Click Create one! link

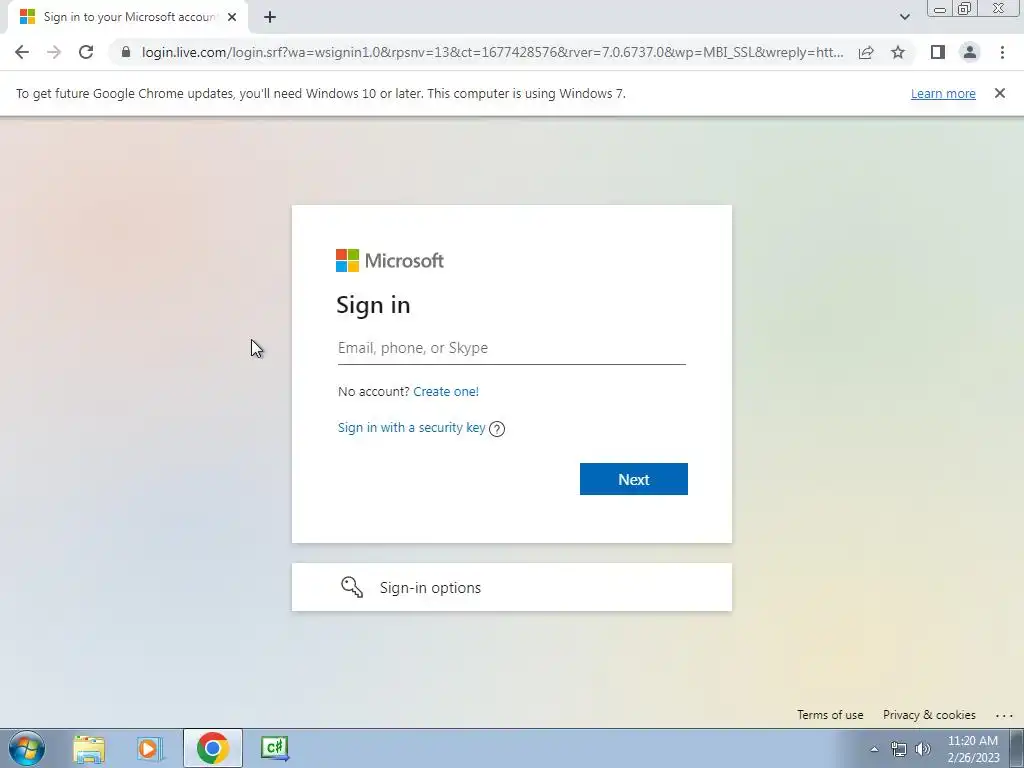point(446,391)
